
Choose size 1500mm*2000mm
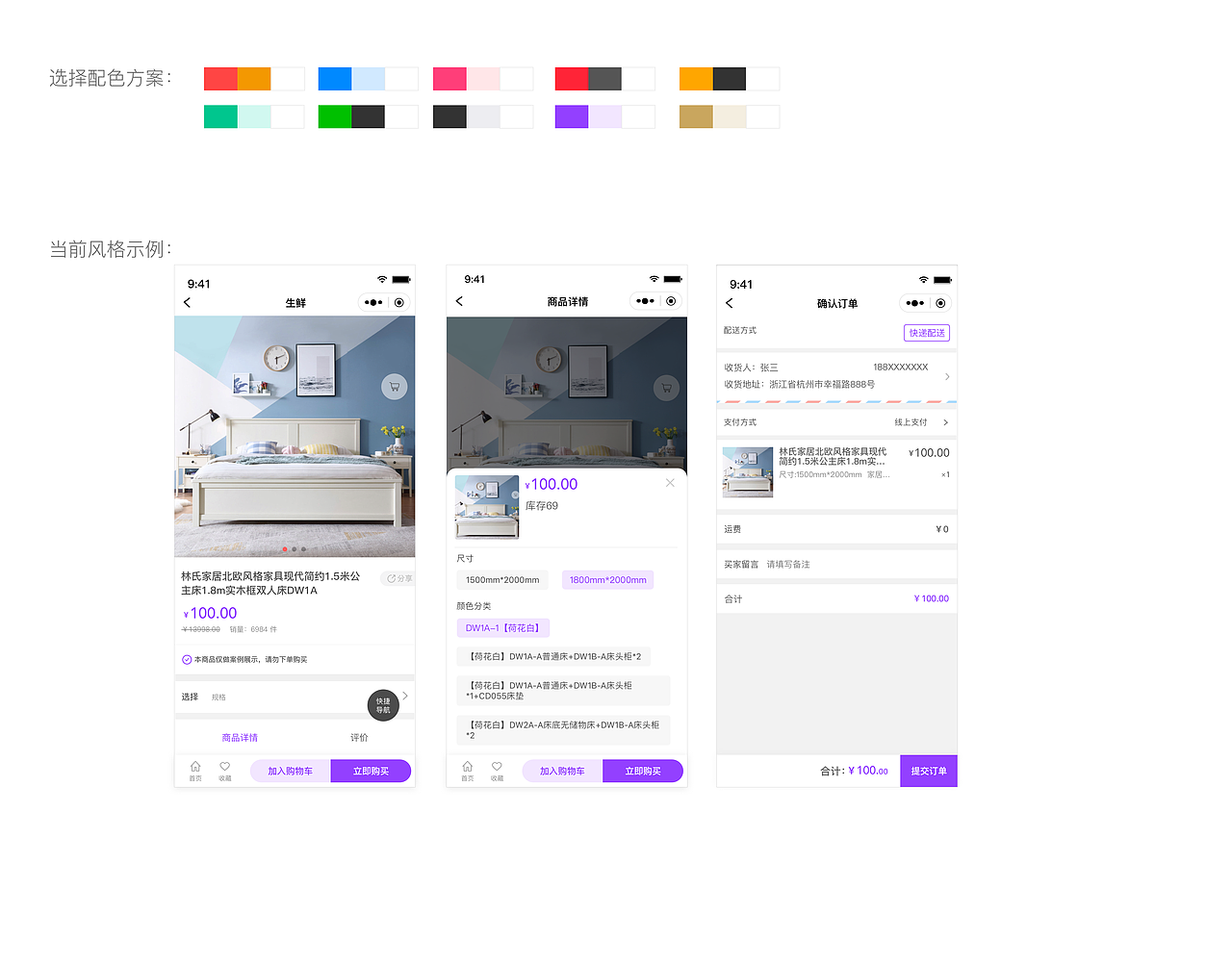[x=502, y=580]
